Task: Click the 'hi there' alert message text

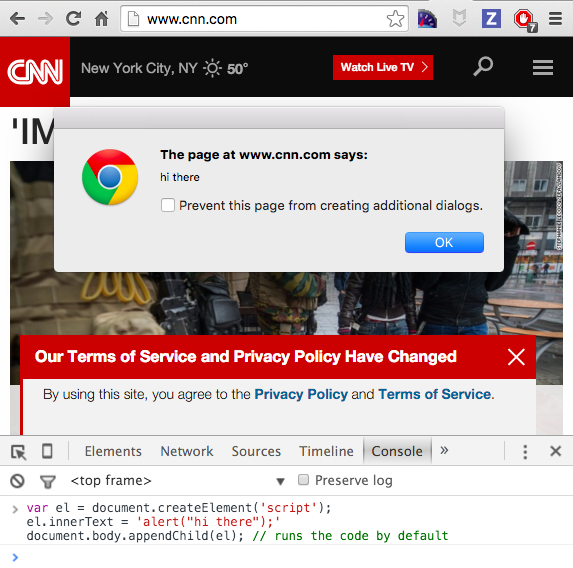Action: [180, 177]
